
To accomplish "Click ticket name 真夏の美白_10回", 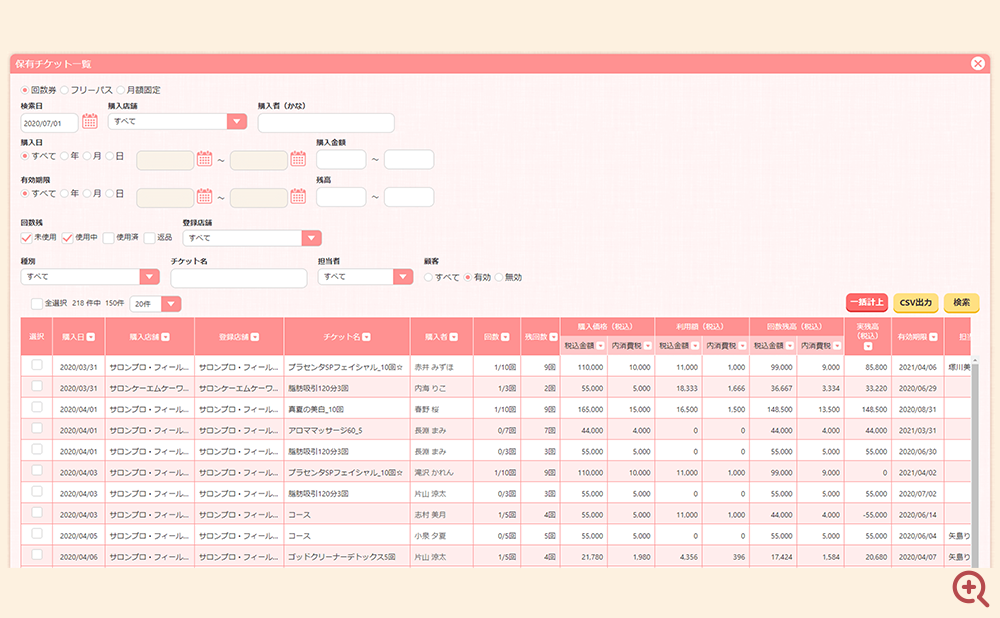I will pyautogui.click(x=316, y=409).
